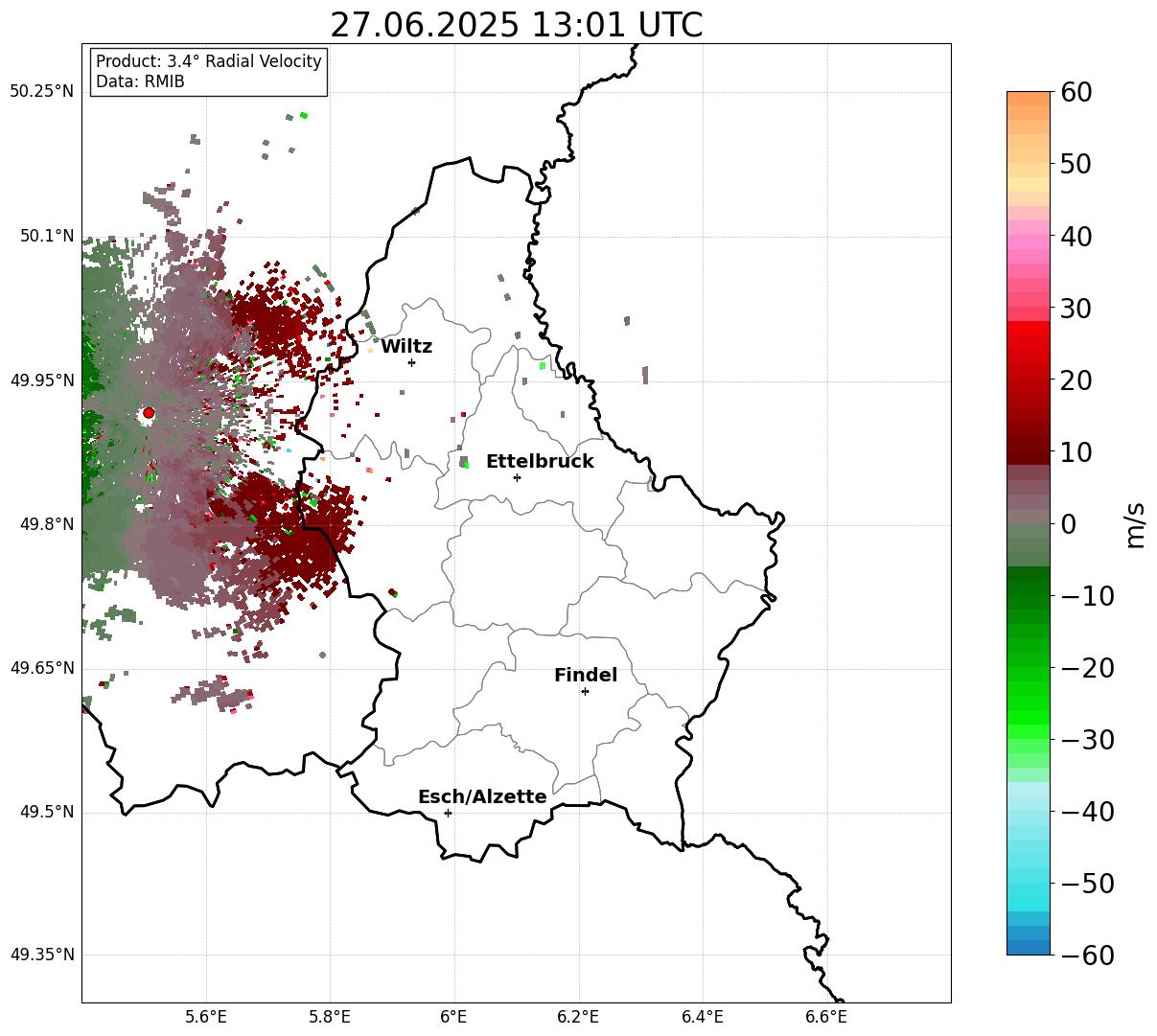Click the blue bottom segment of colorbar

pyautogui.click(x=1029, y=947)
